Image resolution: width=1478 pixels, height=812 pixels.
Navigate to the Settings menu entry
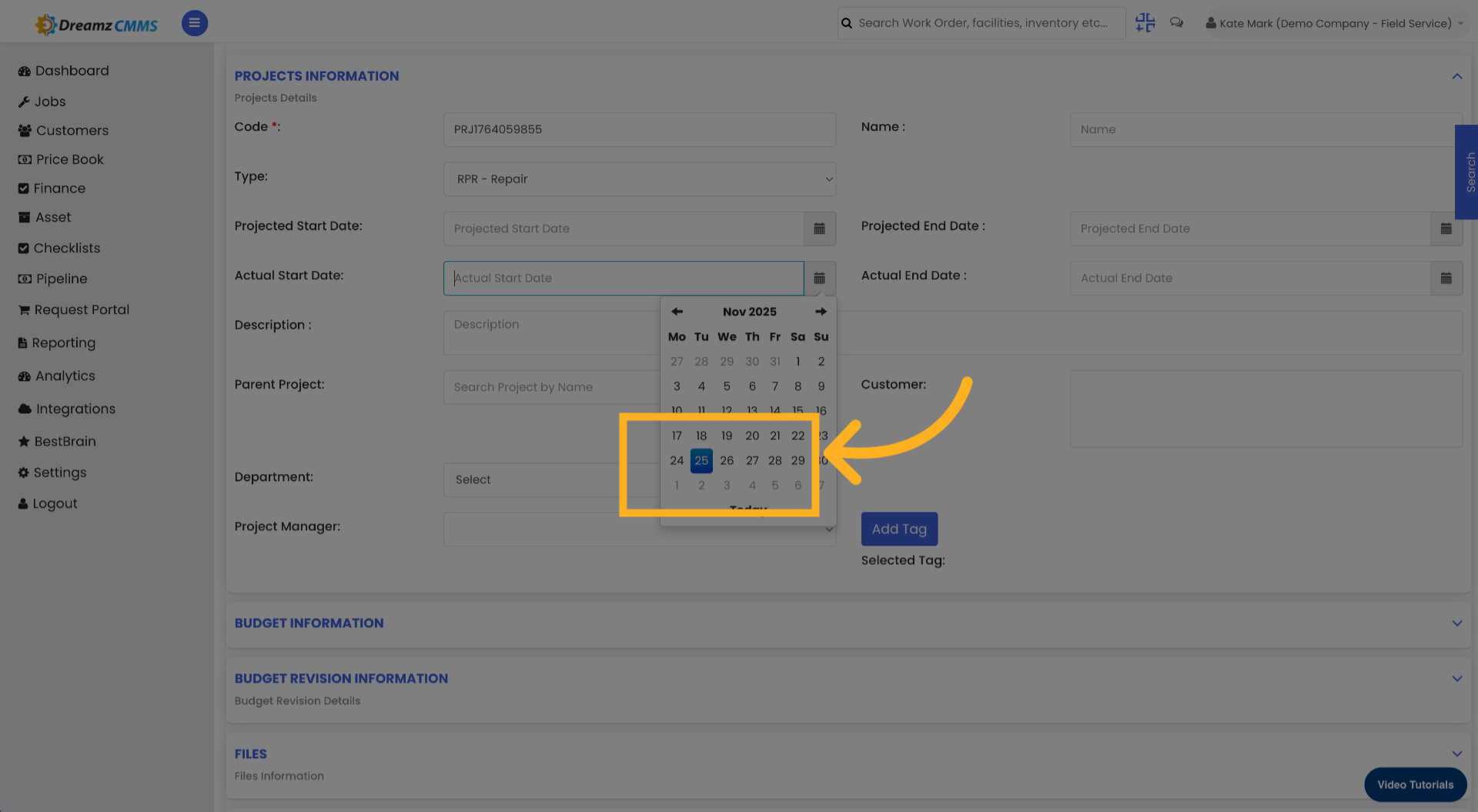[x=24, y=472]
